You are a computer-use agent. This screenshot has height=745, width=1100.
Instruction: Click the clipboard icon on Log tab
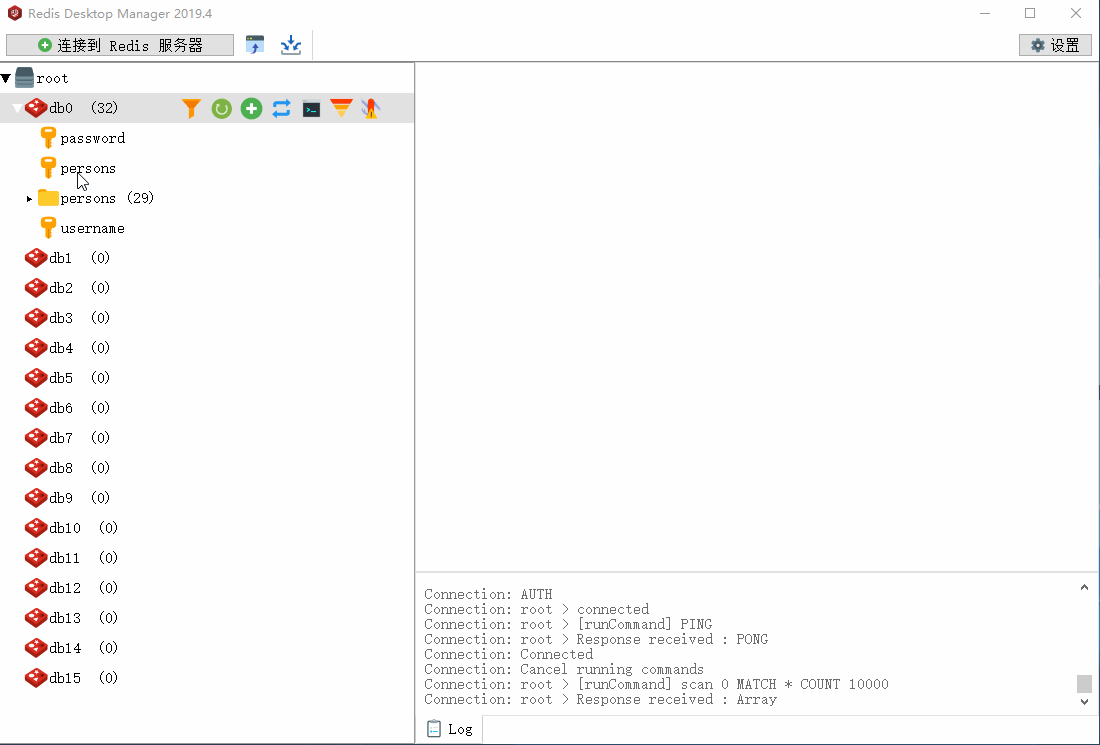[x=434, y=729]
